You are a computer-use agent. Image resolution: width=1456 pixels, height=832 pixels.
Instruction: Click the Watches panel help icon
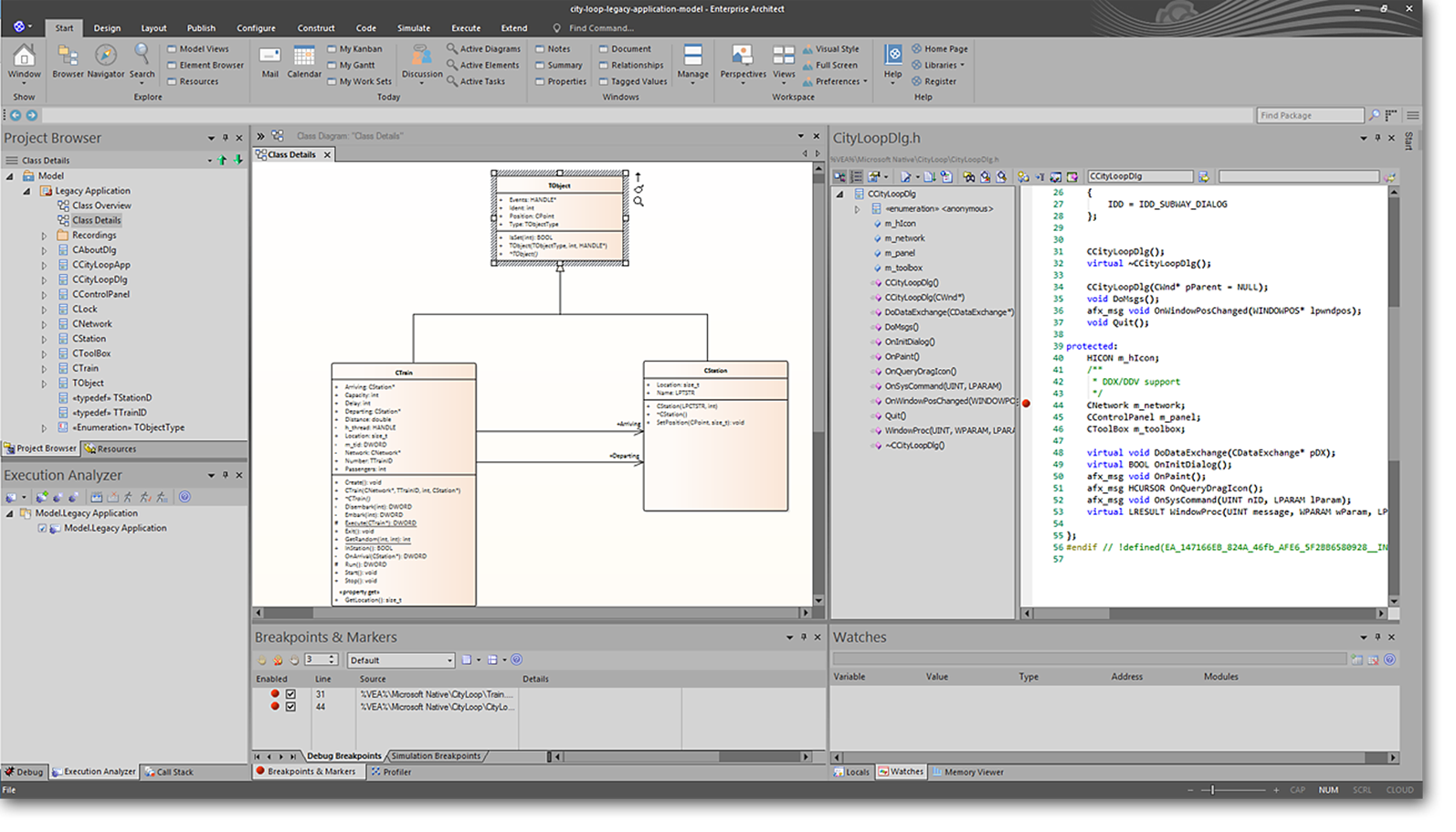click(x=1389, y=659)
